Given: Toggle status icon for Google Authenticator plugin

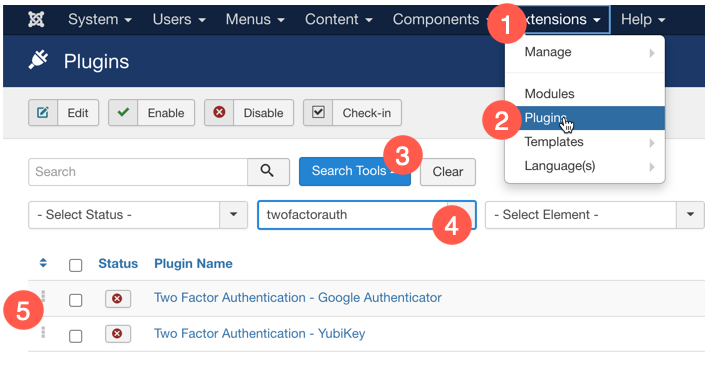Looking at the screenshot, I should click(118, 299).
